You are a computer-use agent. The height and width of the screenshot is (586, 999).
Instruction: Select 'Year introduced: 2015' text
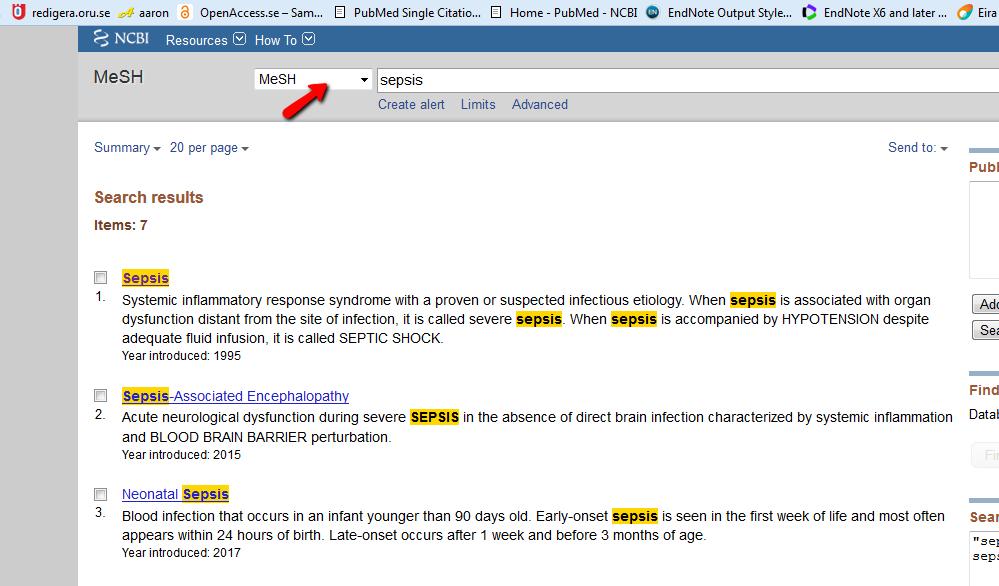pos(182,455)
